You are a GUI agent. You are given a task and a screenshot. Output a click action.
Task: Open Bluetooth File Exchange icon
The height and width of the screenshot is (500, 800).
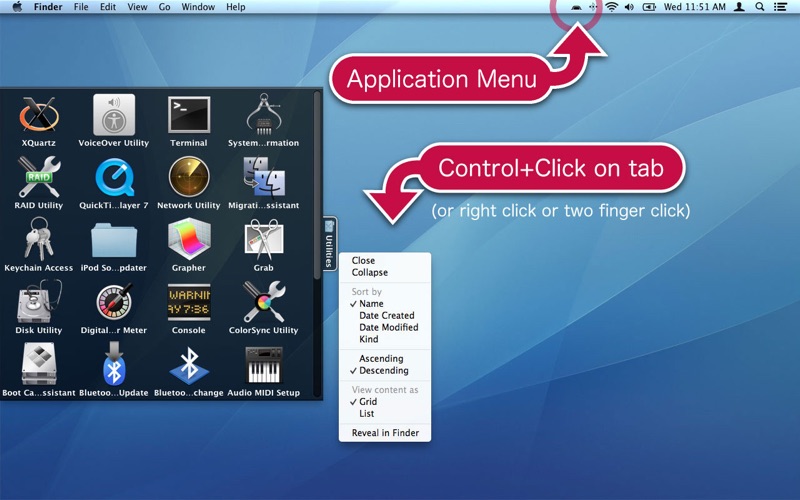pyautogui.click(x=189, y=364)
